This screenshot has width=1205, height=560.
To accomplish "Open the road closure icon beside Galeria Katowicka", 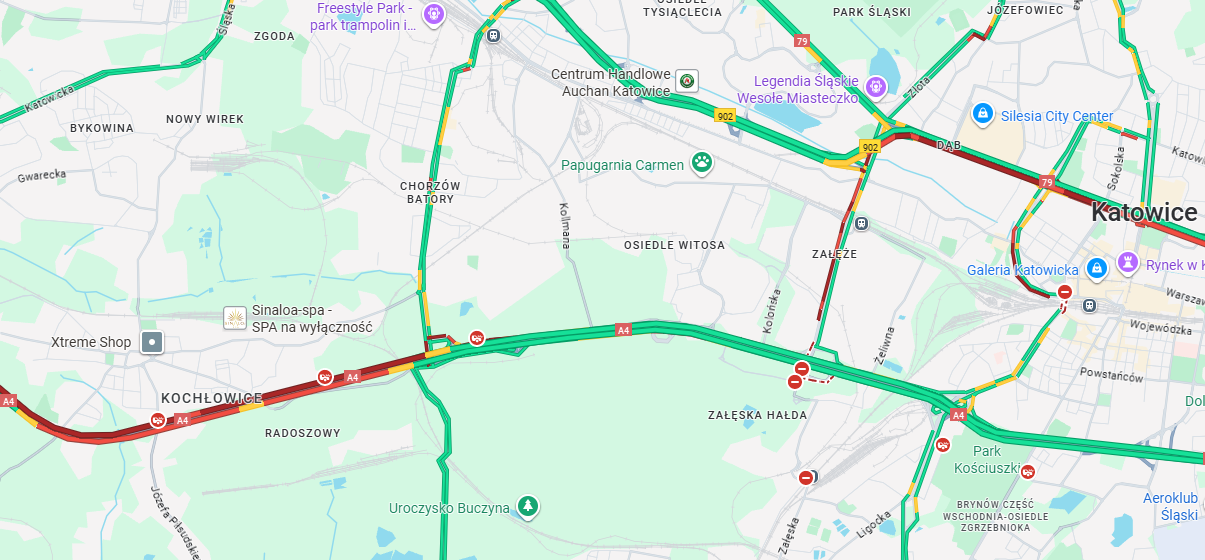I will 1065,293.
